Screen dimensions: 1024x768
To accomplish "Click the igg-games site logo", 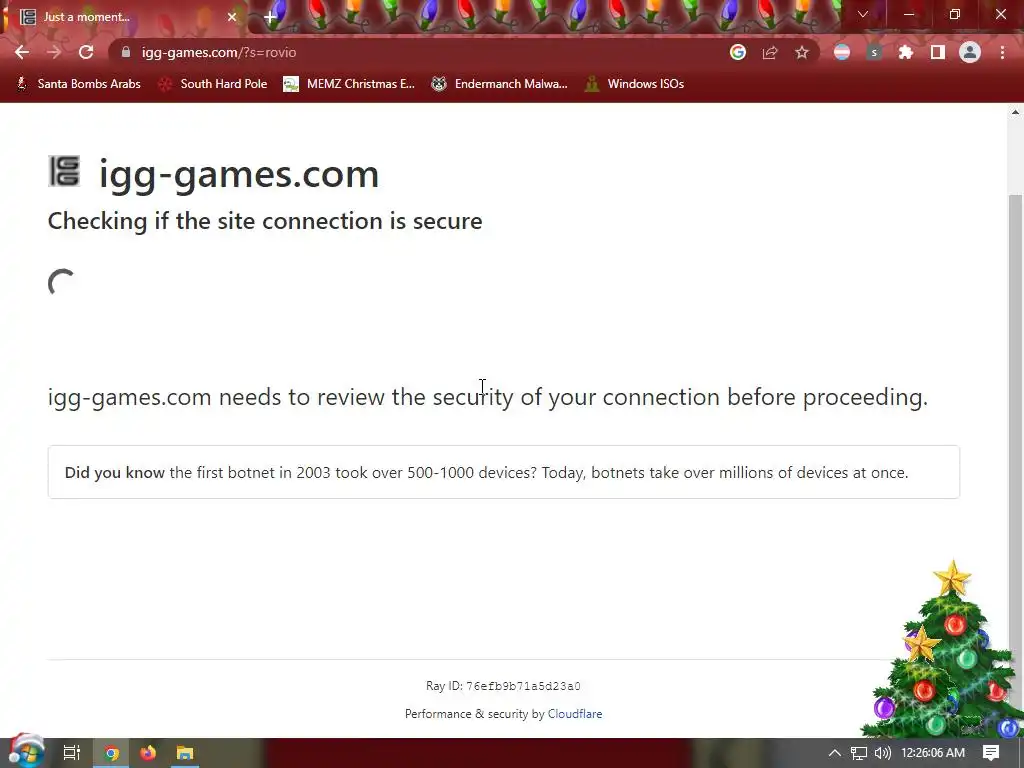I will [x=64, y=172].
